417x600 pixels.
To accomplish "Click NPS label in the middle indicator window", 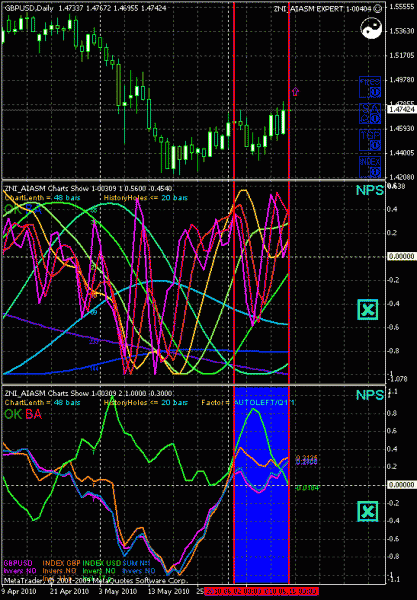I will [x=370, y=190].
